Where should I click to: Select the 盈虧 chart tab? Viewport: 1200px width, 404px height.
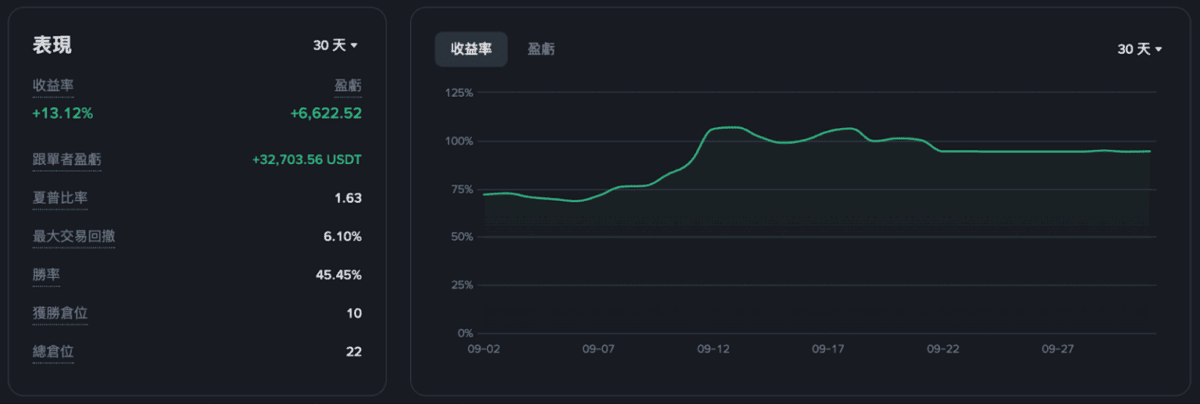point(542,49)
